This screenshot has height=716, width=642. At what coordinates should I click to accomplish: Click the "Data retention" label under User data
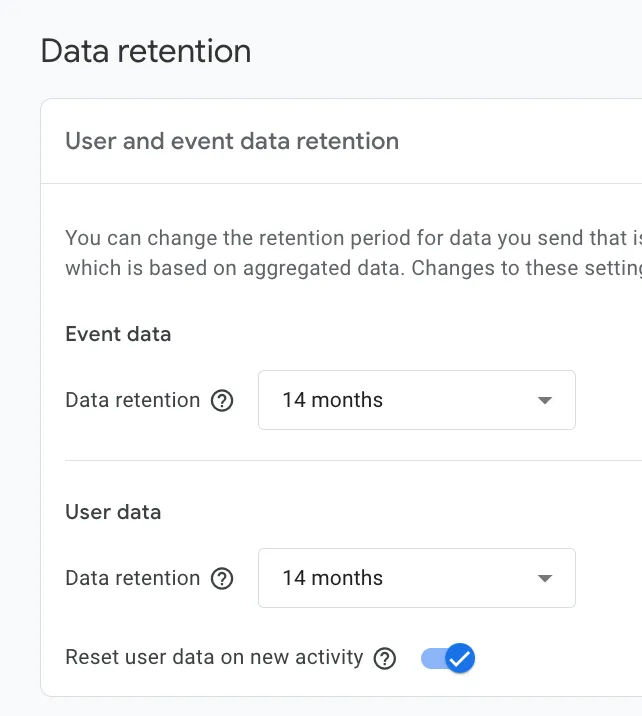[x=133, y=578]
